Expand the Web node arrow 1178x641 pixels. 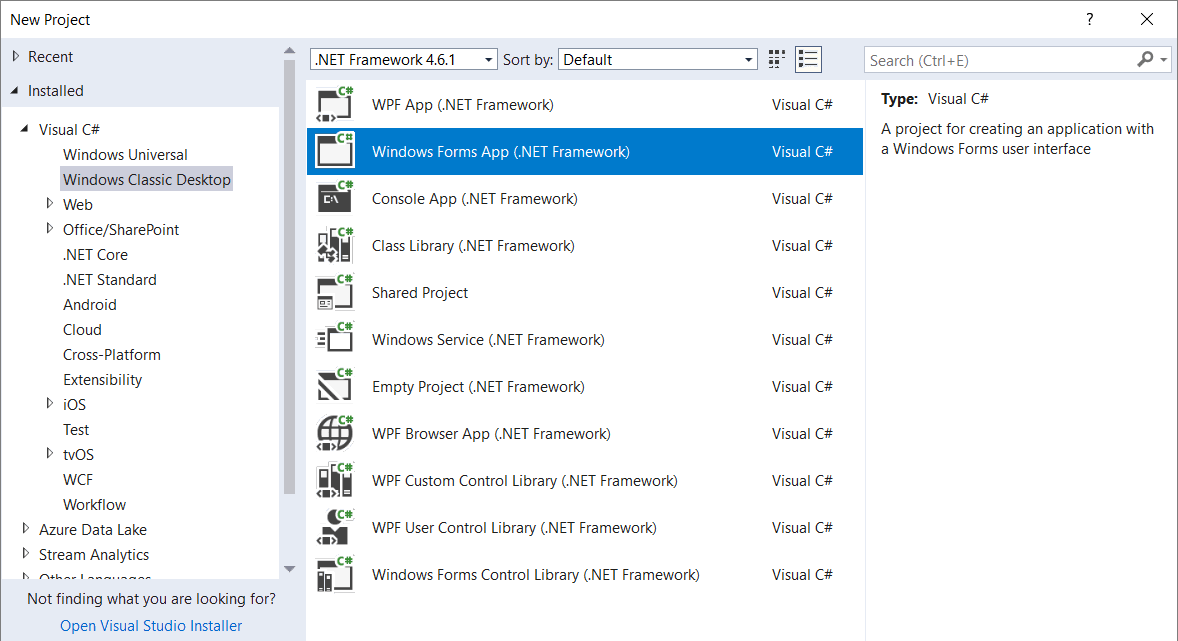(50, 204)
